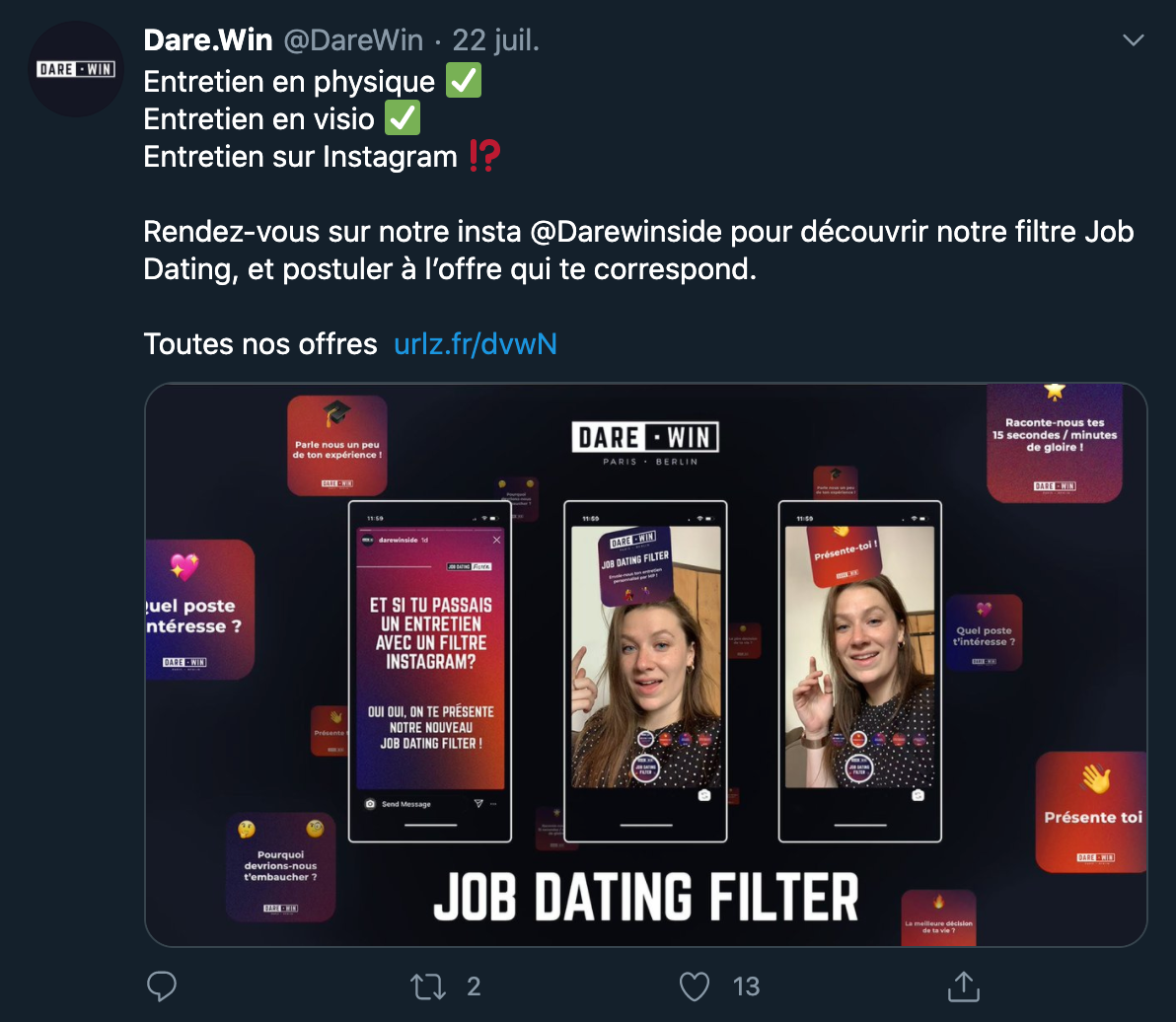Click the reply speech bubble icon
1176x1022 pixels.
click(161, 985)
